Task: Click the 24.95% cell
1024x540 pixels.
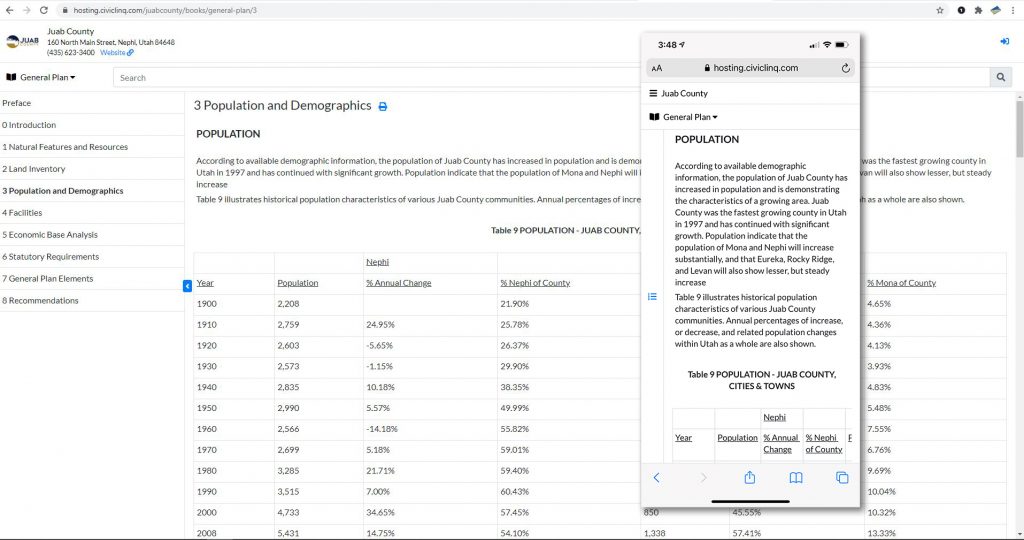Action: (x=380, y=325)
